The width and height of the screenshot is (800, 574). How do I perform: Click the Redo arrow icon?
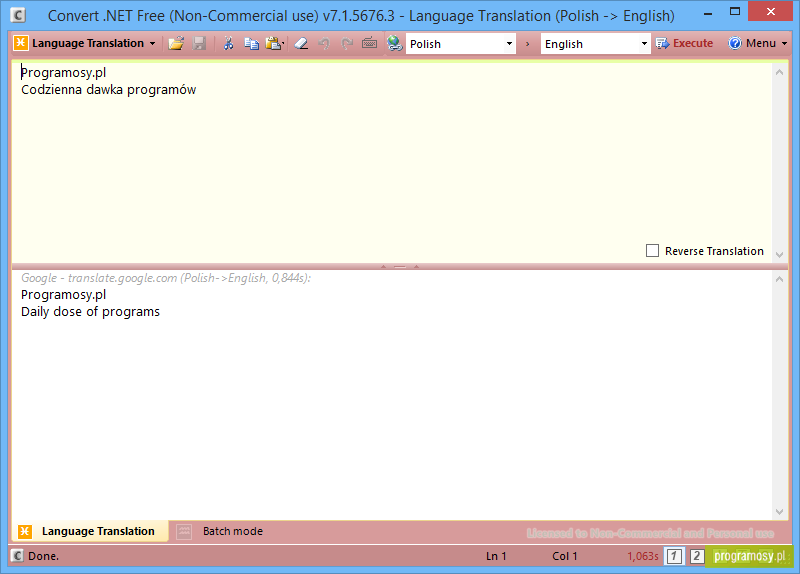(347, 43)
